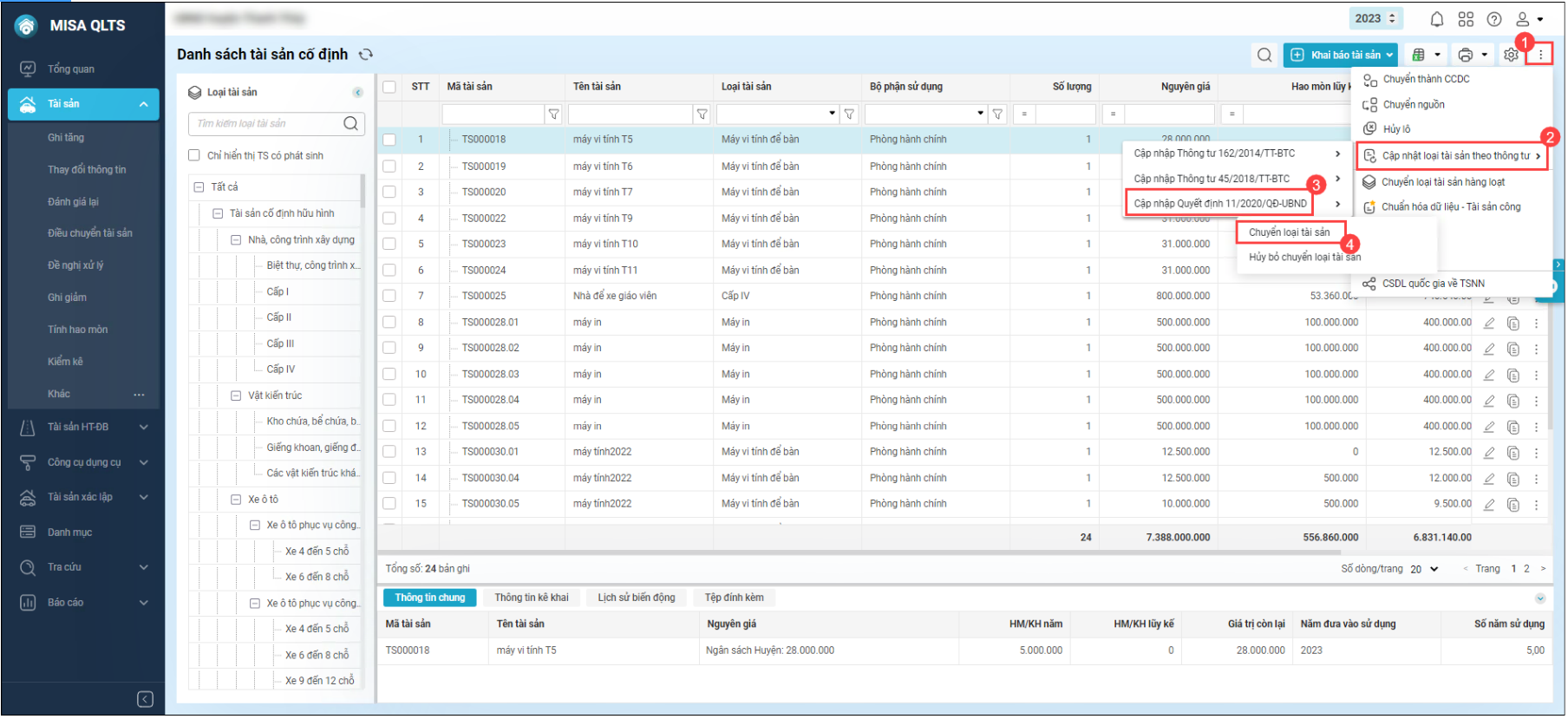The height and width of the screenshot is (719, 1568).
Task: Refresh the fixed asset list
Action: (x=366, y=55)
